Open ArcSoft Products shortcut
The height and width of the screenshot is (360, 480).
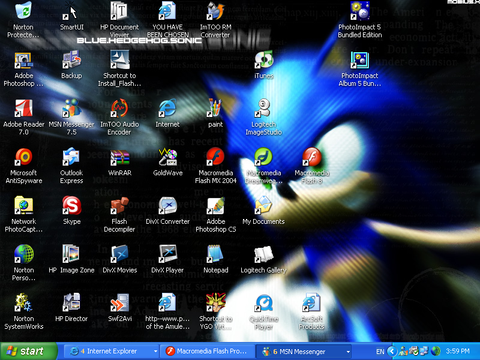[x=312, y=302]
